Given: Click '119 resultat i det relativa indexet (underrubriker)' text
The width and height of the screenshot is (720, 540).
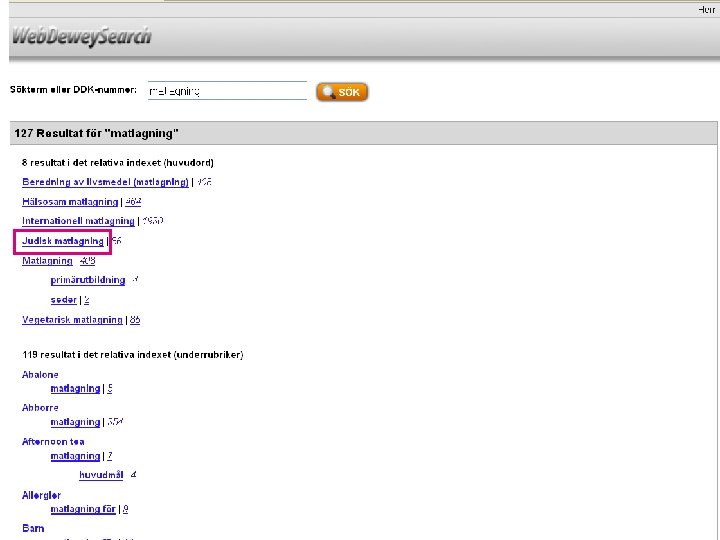Looking at the screenshot, I should click(133, 355).
